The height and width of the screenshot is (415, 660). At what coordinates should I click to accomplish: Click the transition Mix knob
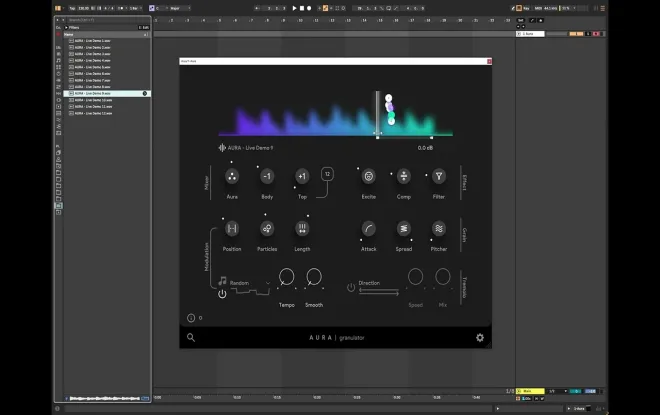443,277
